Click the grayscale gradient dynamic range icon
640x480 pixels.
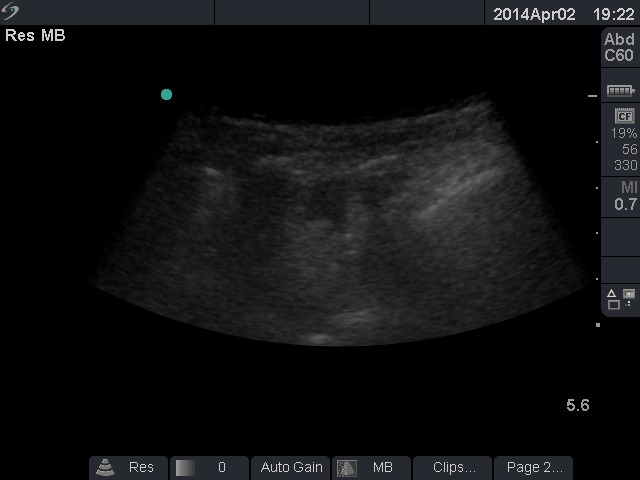(x=185, y=468)
